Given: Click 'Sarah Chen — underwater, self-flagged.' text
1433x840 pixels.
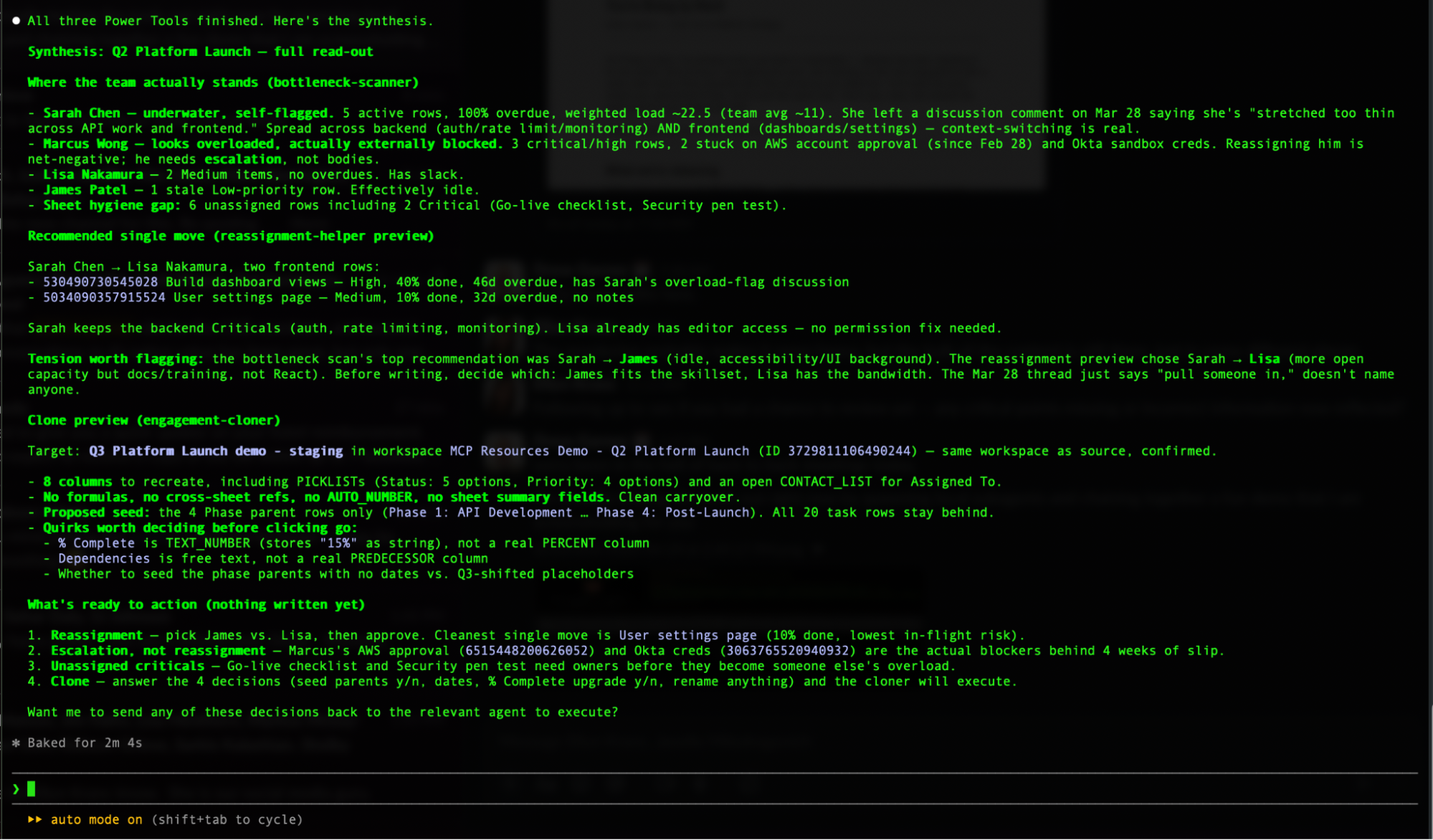Looking at the screenshot, I should [x=189, y=113].
